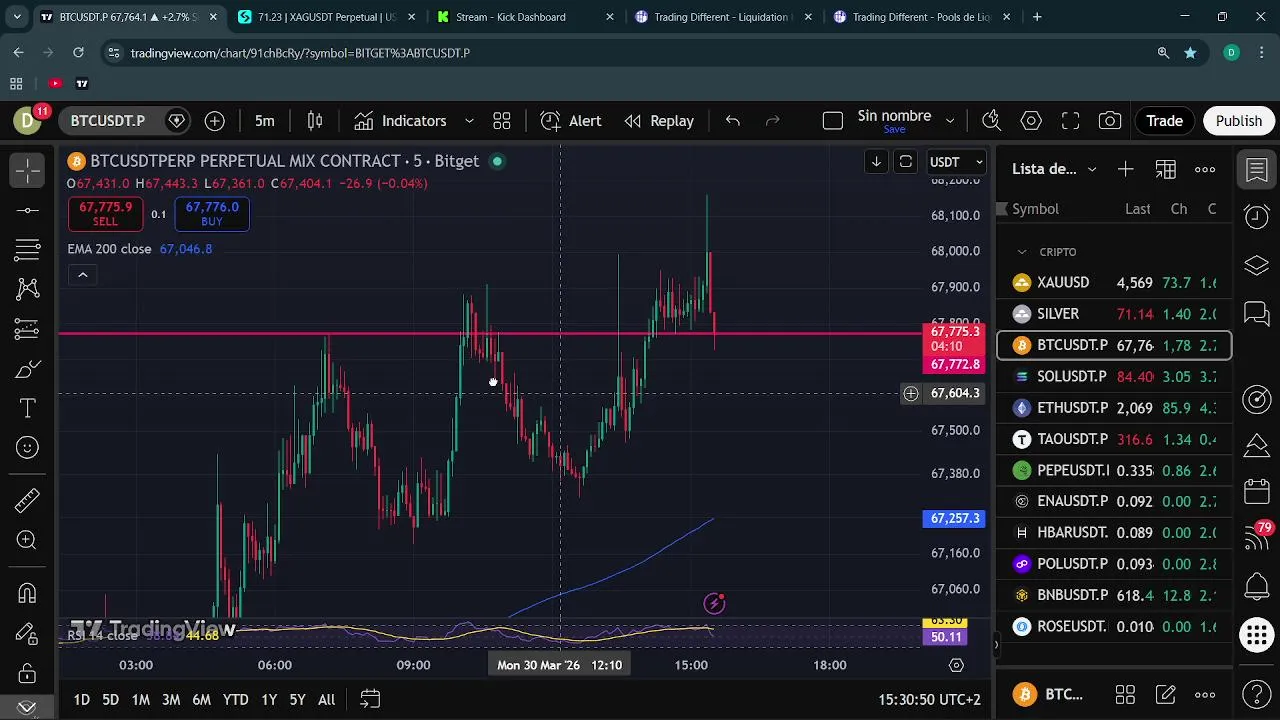1280x720 pixels.
Task: Open the candlestick chart style selector
Action: 315,121
